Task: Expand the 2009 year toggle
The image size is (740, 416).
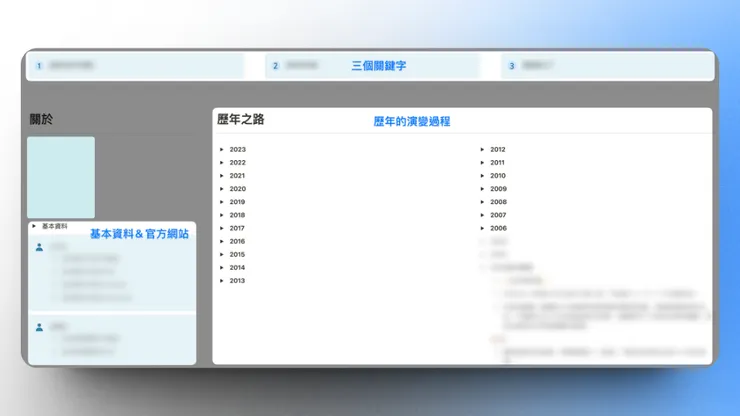Action: pyautogui.click(x=482, y=189)
